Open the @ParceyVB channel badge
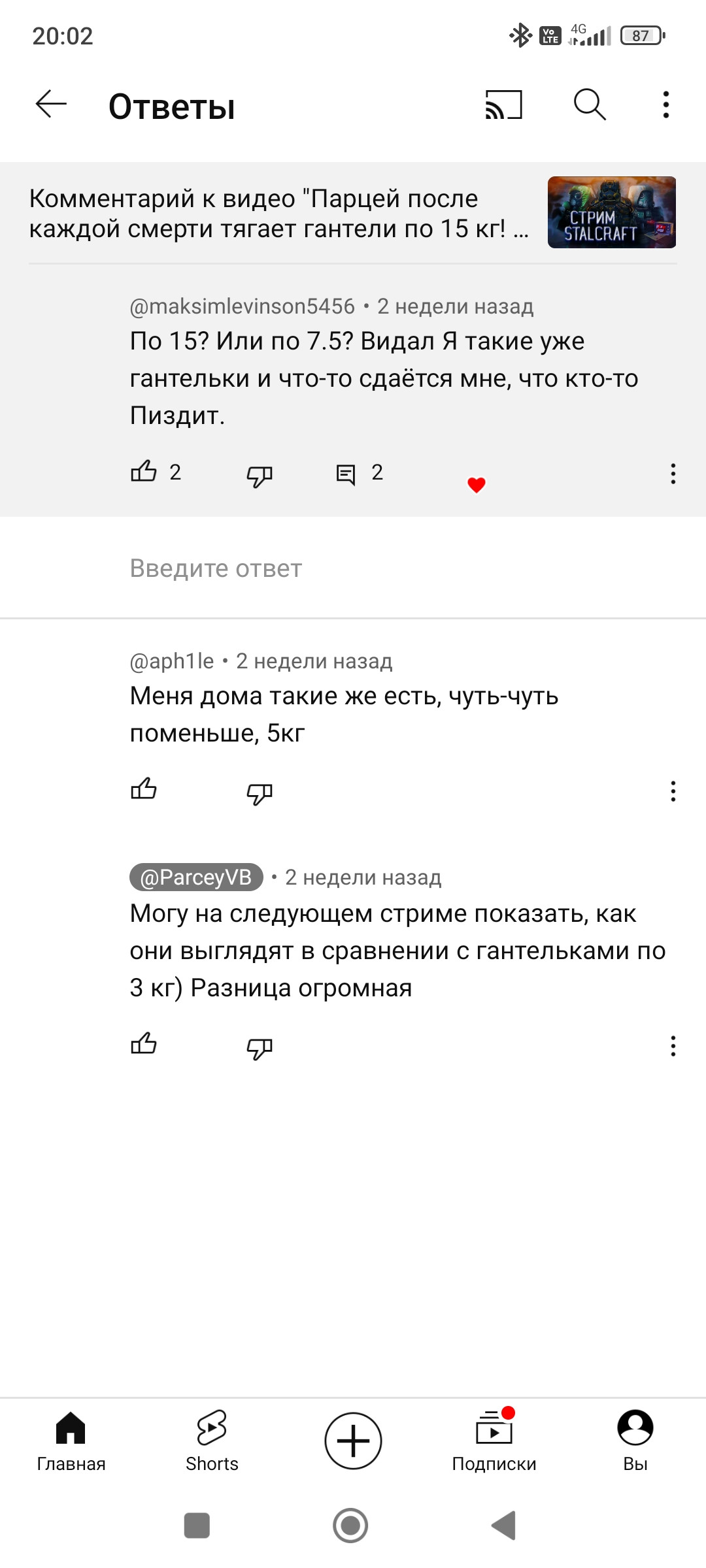 tap(196, 877)
